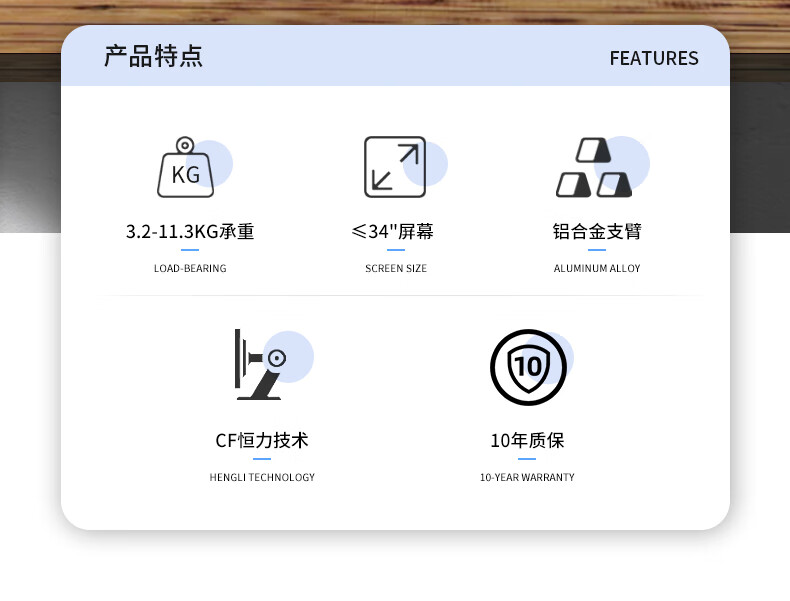Click the 铝合金支臂 label
Screen dimensions: 790x601
[597, 232]
